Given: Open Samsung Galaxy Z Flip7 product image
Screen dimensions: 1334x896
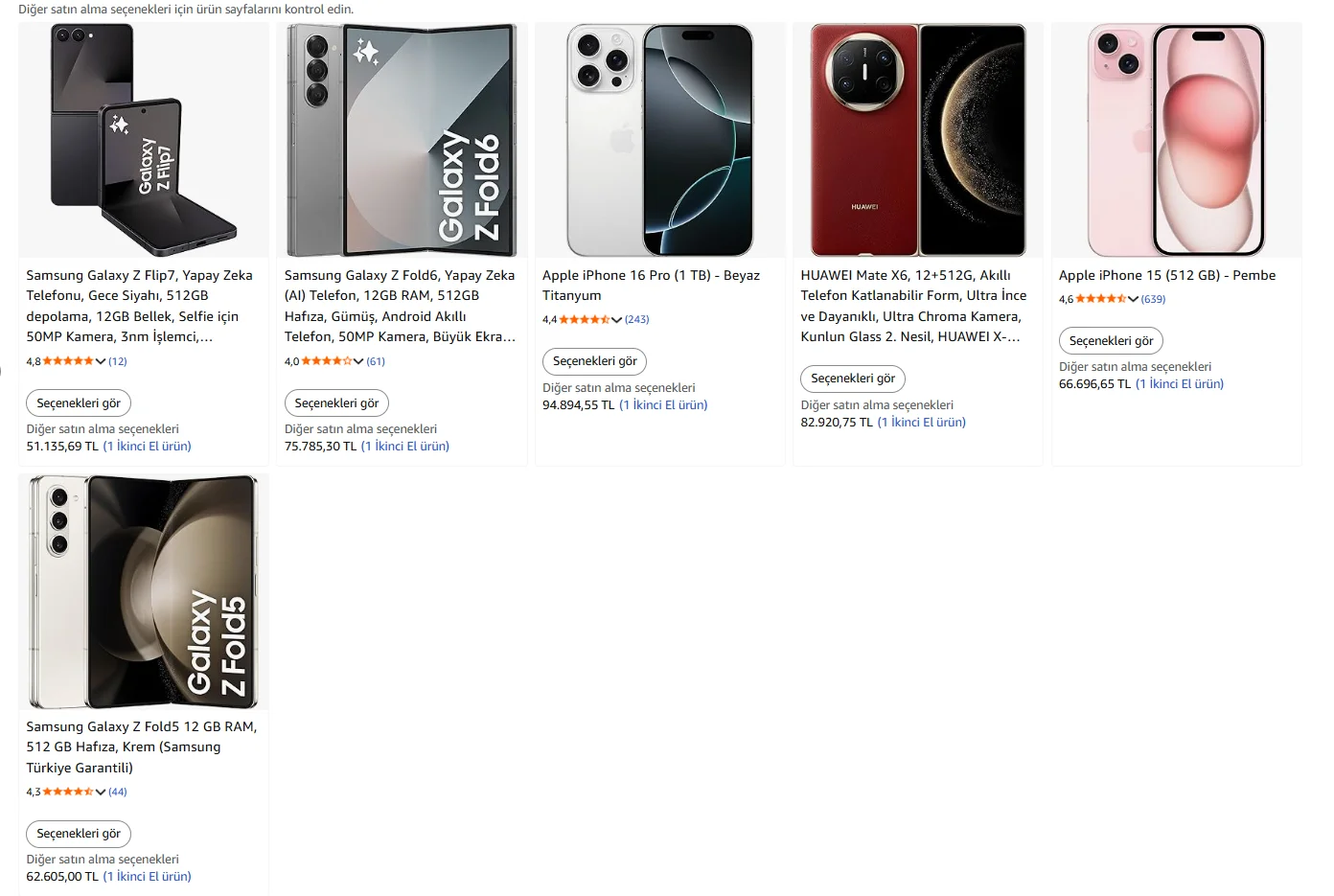Looking at the screenshot, I should 144,140.
